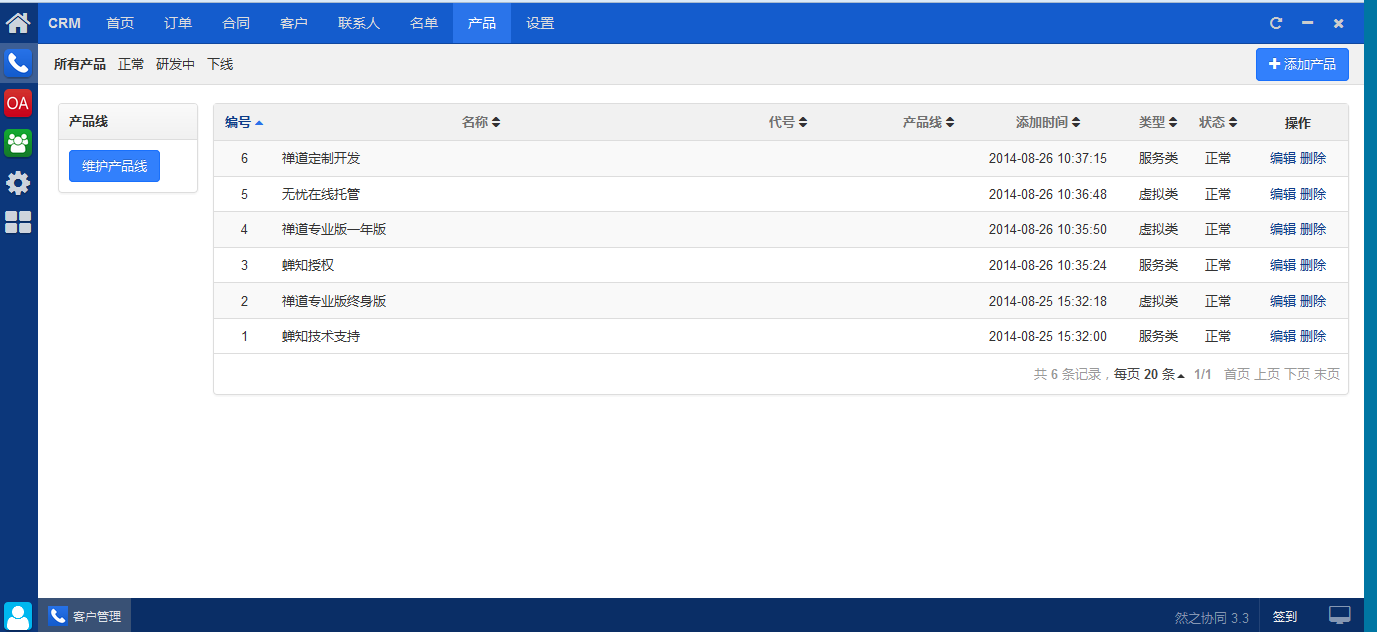
Task: Open the CRM phone app icon
Action: [18, 63]
